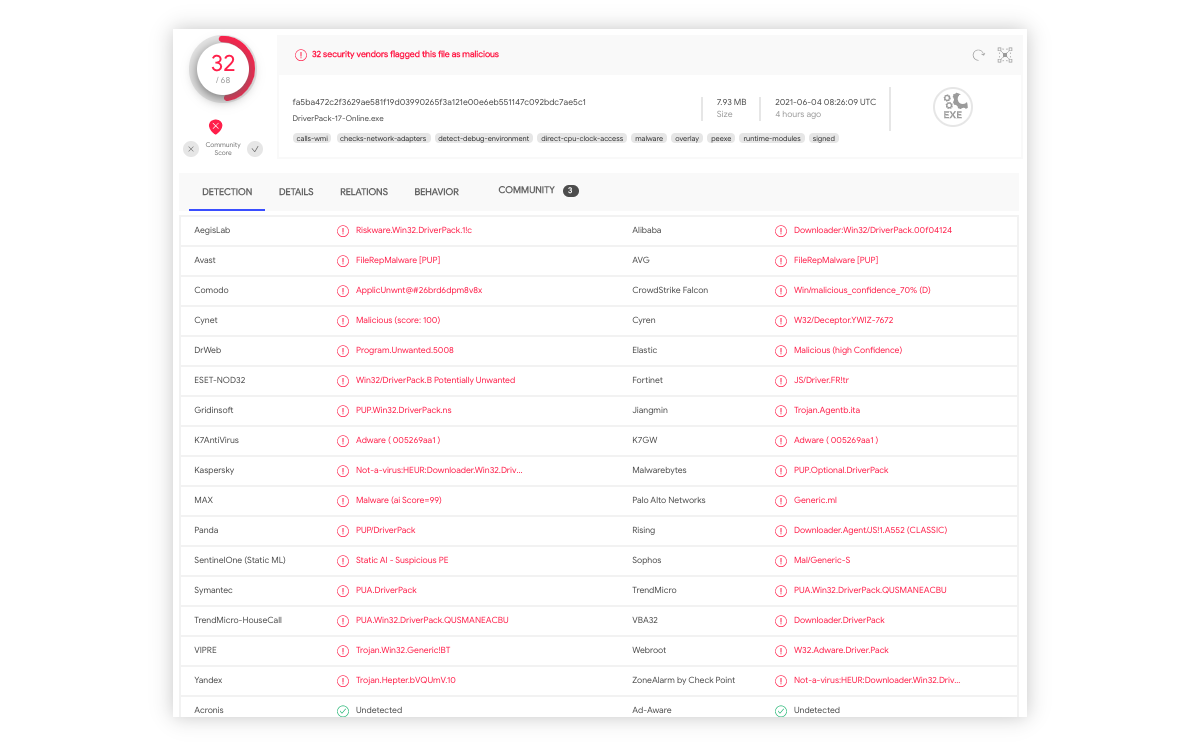Open the COMMUNITY tab
Image resolution: width=1200 pixels, height=744 pixels.
[528, 189]
